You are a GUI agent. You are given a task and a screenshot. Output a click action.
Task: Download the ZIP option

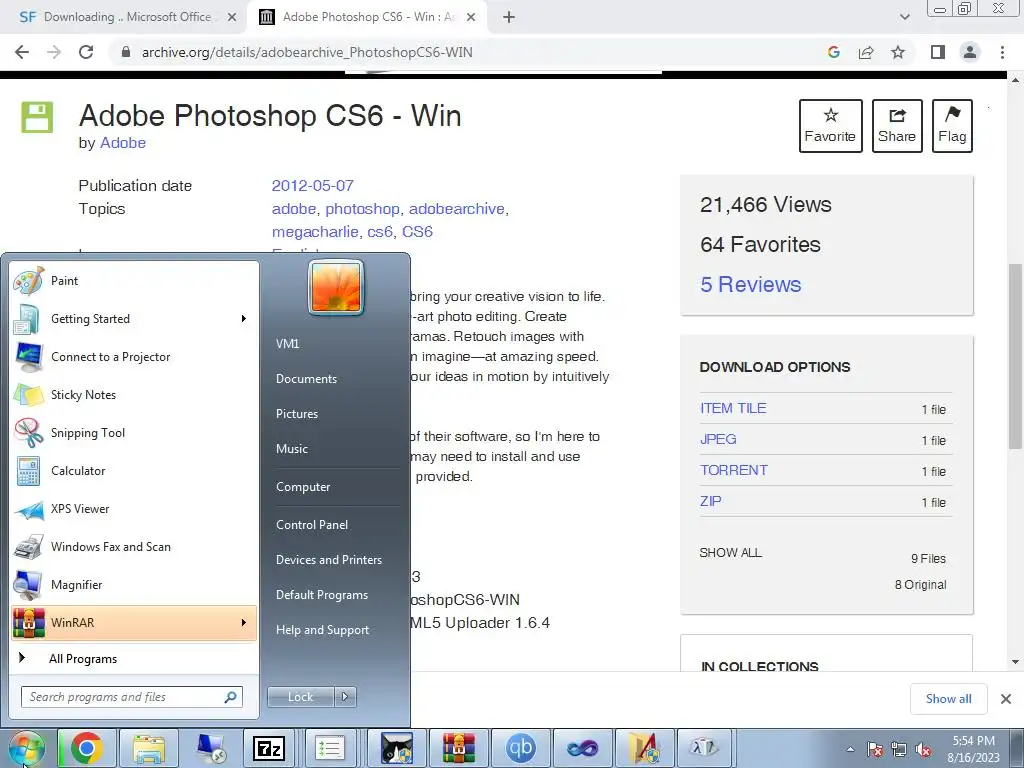711,502
